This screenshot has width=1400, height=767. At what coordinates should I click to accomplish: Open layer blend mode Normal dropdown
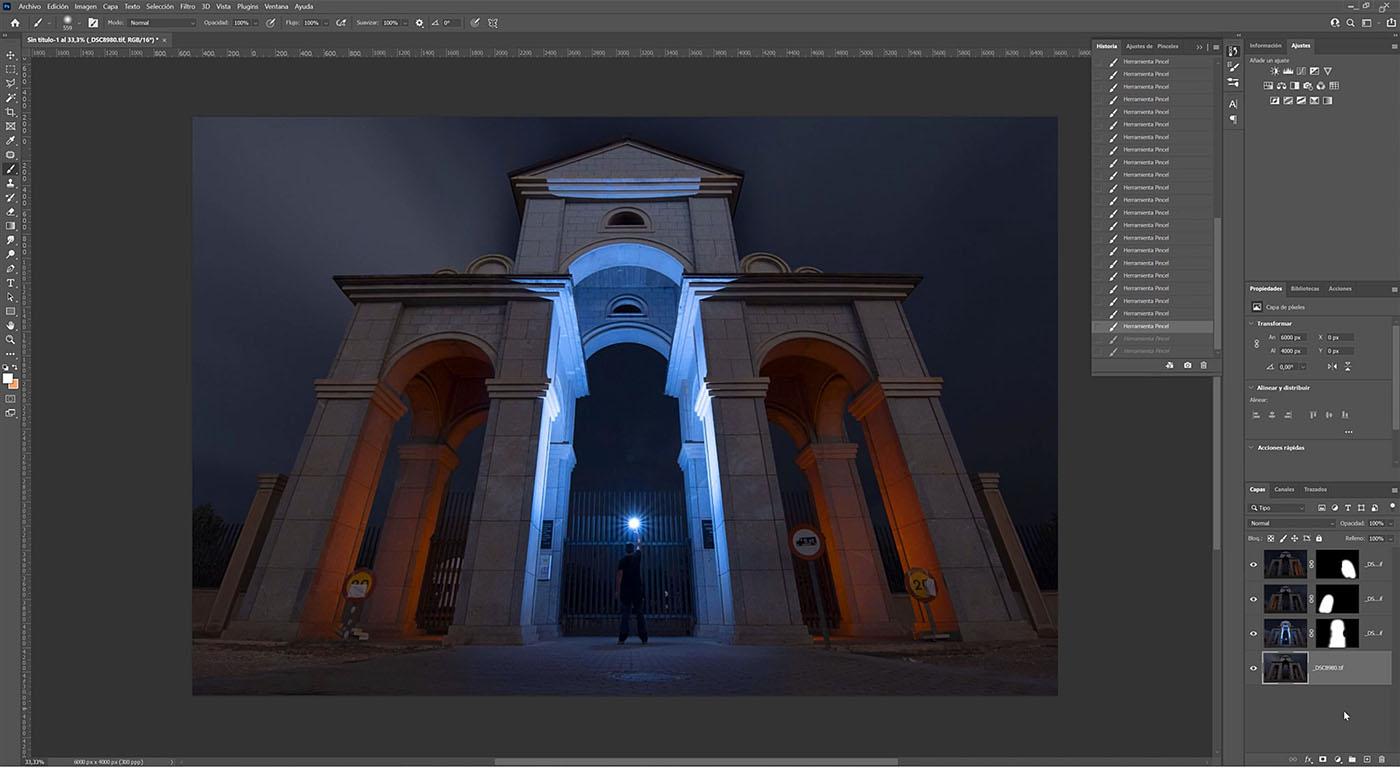point(1292,523)
